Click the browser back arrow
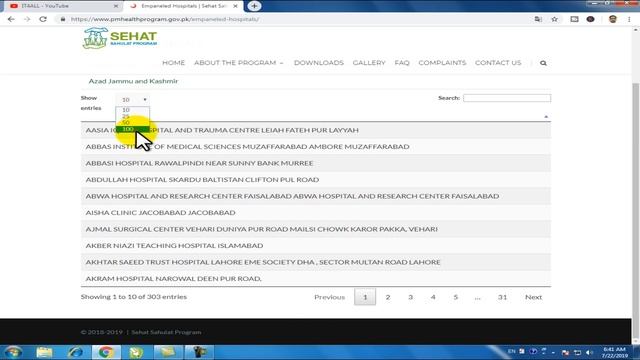 [11, 19]
